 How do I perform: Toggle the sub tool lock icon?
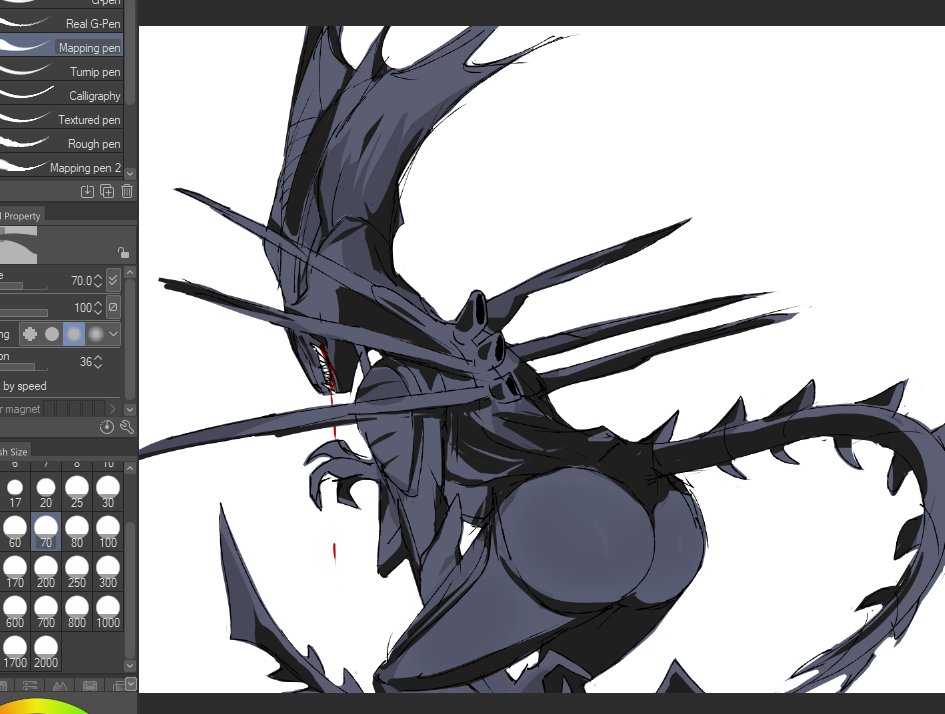click(124, 252)
